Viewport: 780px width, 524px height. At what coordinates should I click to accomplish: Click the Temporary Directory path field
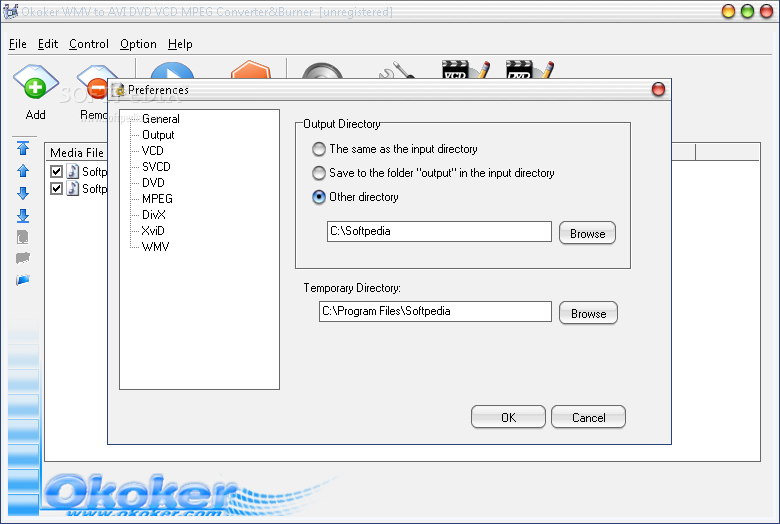tap(435, 312)
